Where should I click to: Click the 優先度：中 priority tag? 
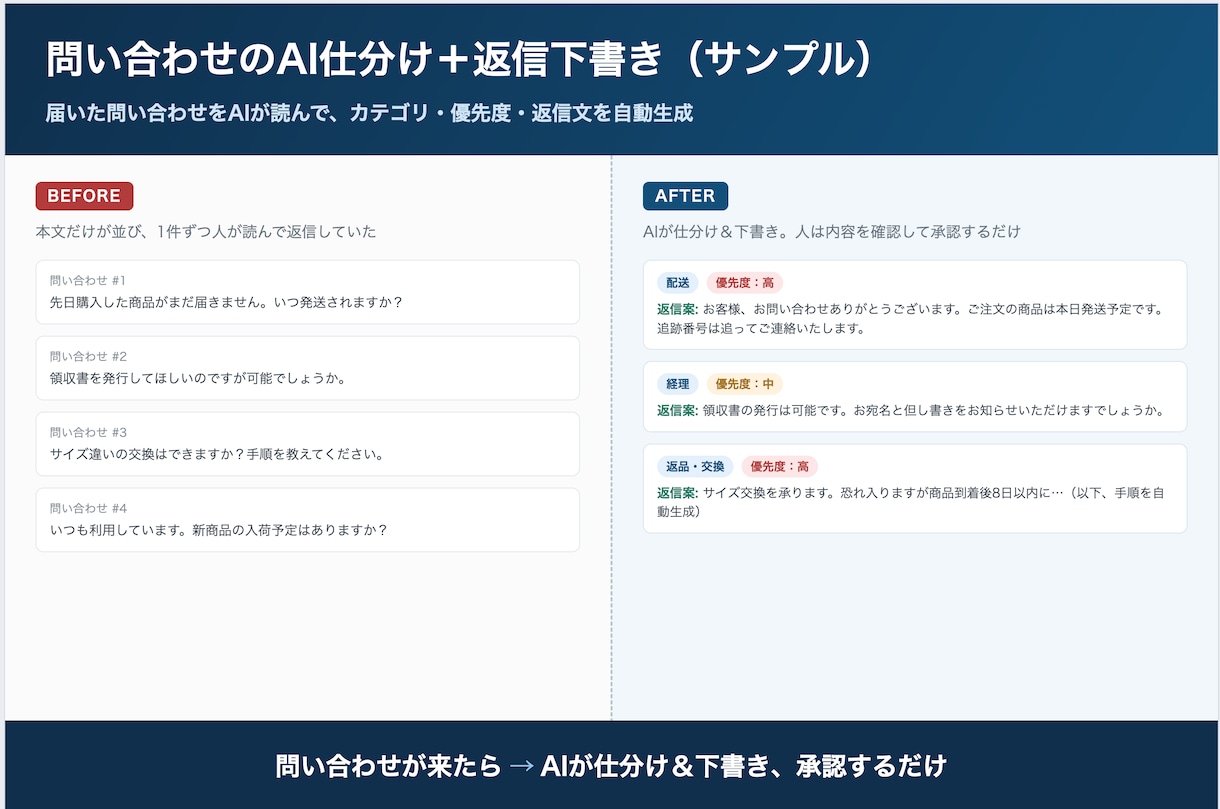coord(745,384)
